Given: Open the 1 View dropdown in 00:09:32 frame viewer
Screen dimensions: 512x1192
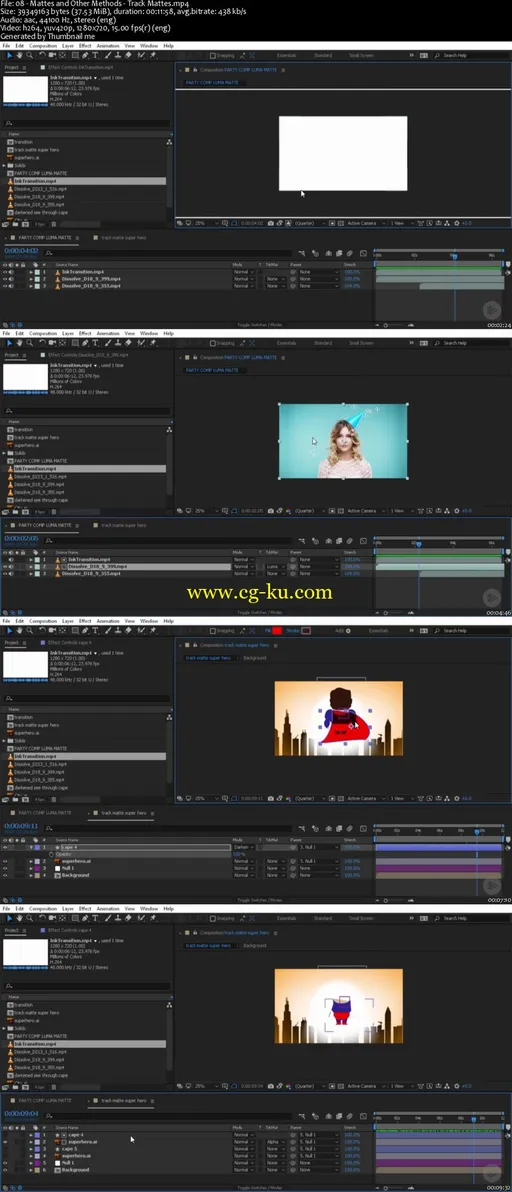Looking at the screenshot, I should point(400,1086).
